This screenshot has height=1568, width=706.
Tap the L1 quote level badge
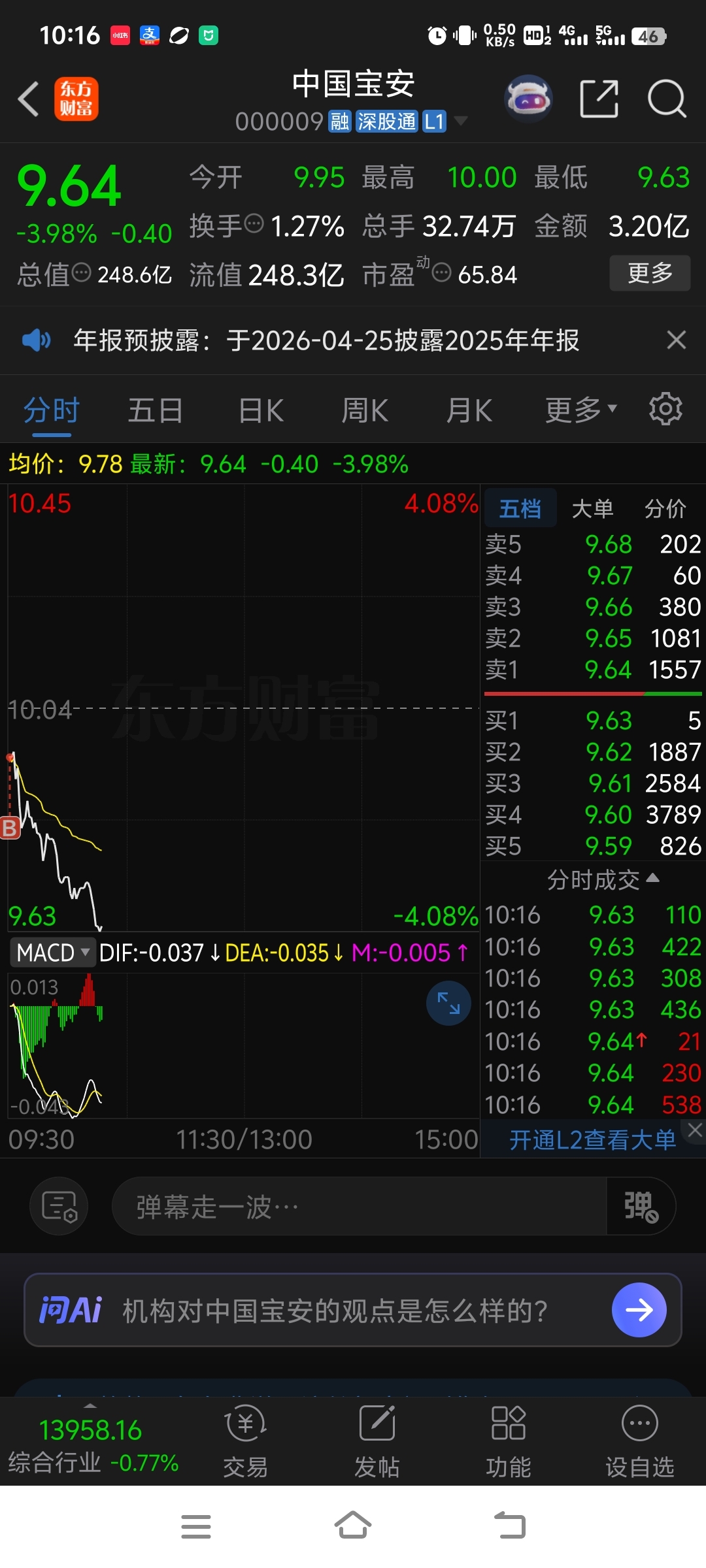(x=434, y=121)
